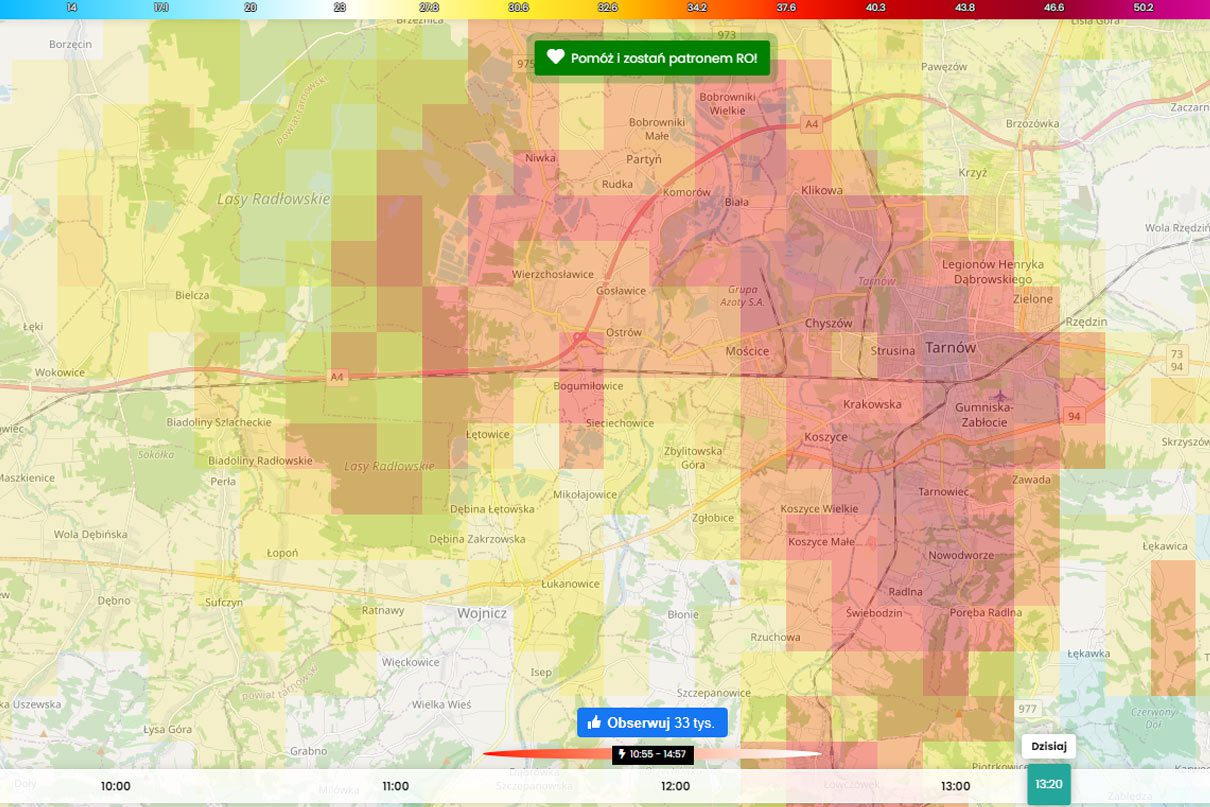Click the A4 motorway shield near Klikowa

(809, 124)
